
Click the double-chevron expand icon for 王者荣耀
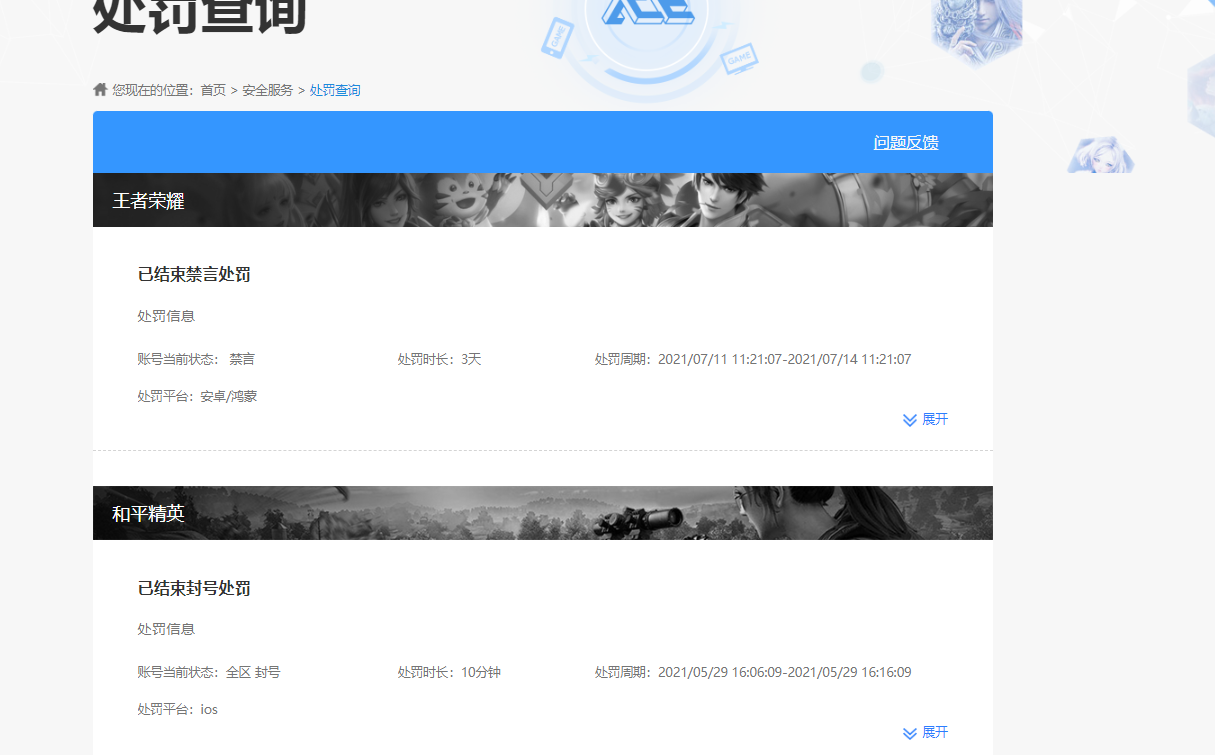(x=908, y=420)
